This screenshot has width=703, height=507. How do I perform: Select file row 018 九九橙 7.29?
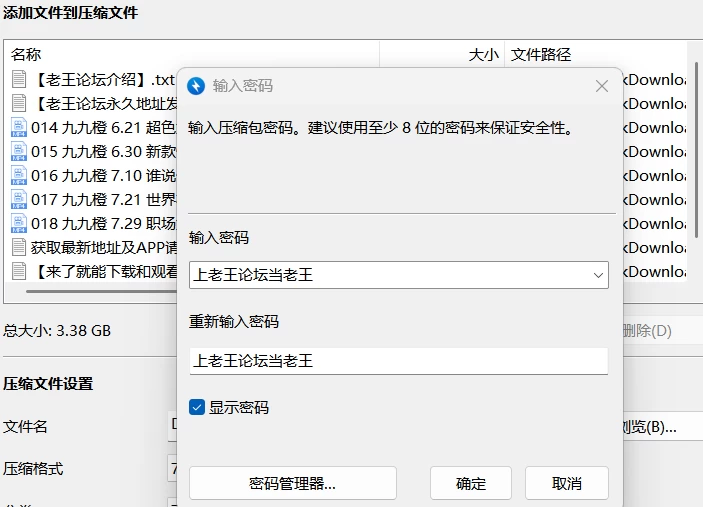(93, 223)
